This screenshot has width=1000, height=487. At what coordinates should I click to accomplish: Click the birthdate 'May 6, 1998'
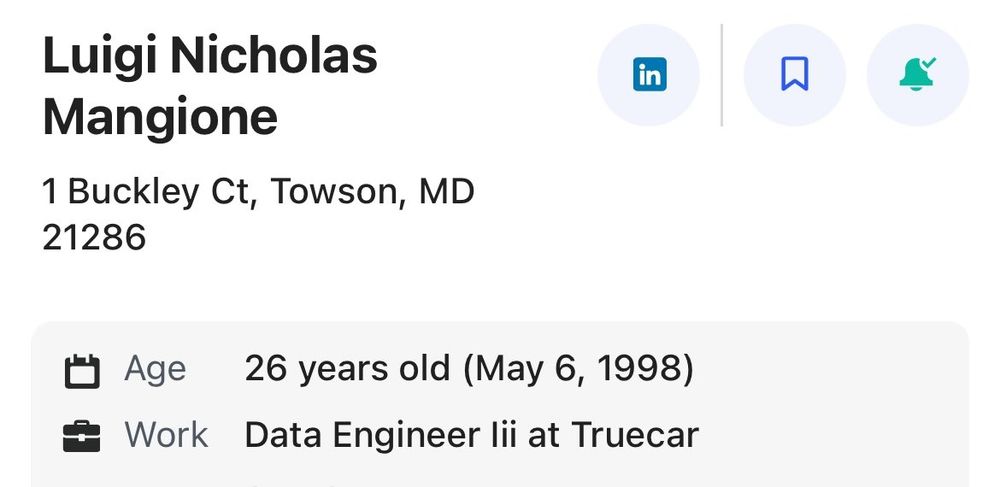click(577, 369)
